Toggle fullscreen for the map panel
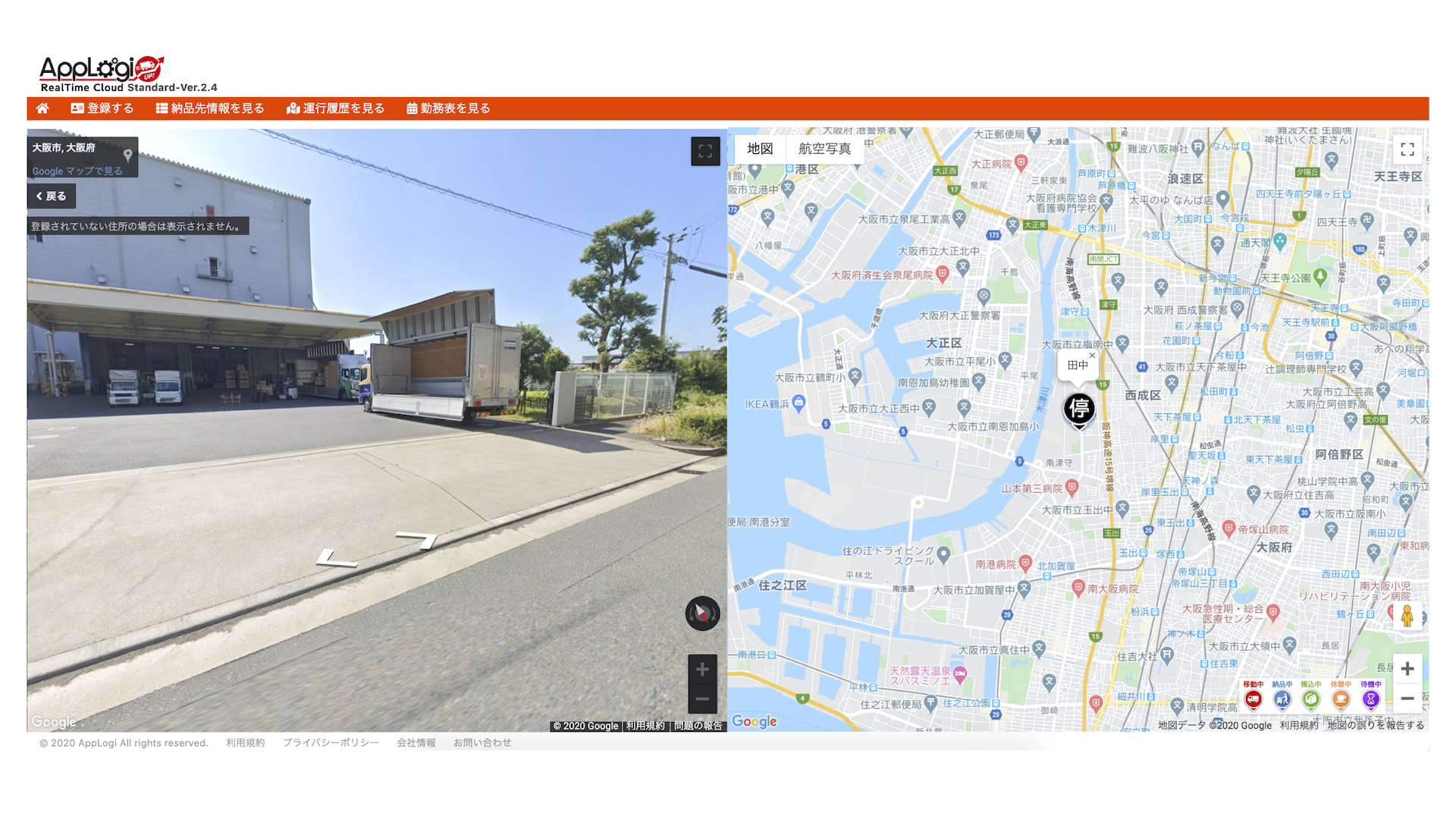The width and height of the screenshot is (1456, 819). (1407, 149)
